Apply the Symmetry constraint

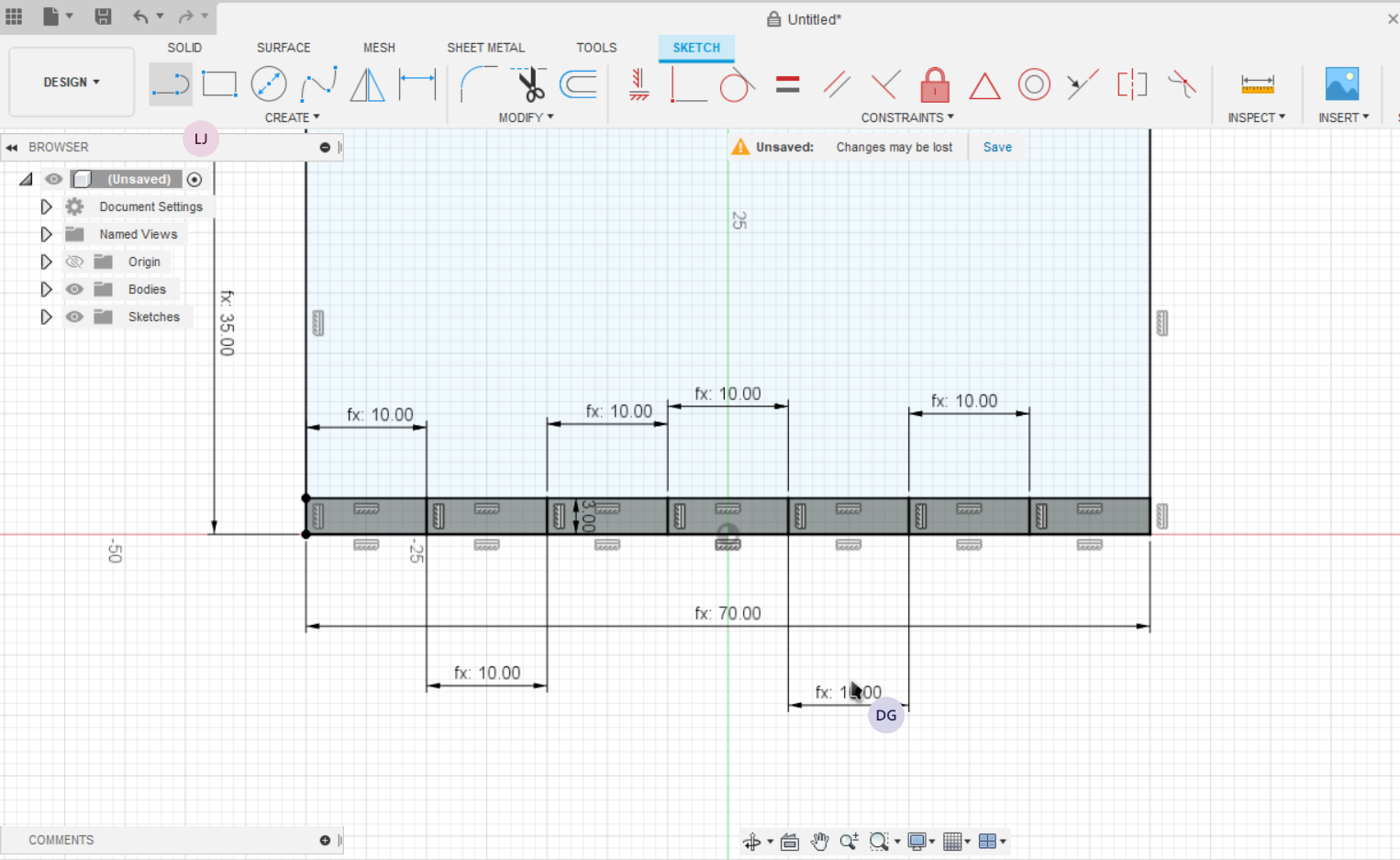[1132, 84]
